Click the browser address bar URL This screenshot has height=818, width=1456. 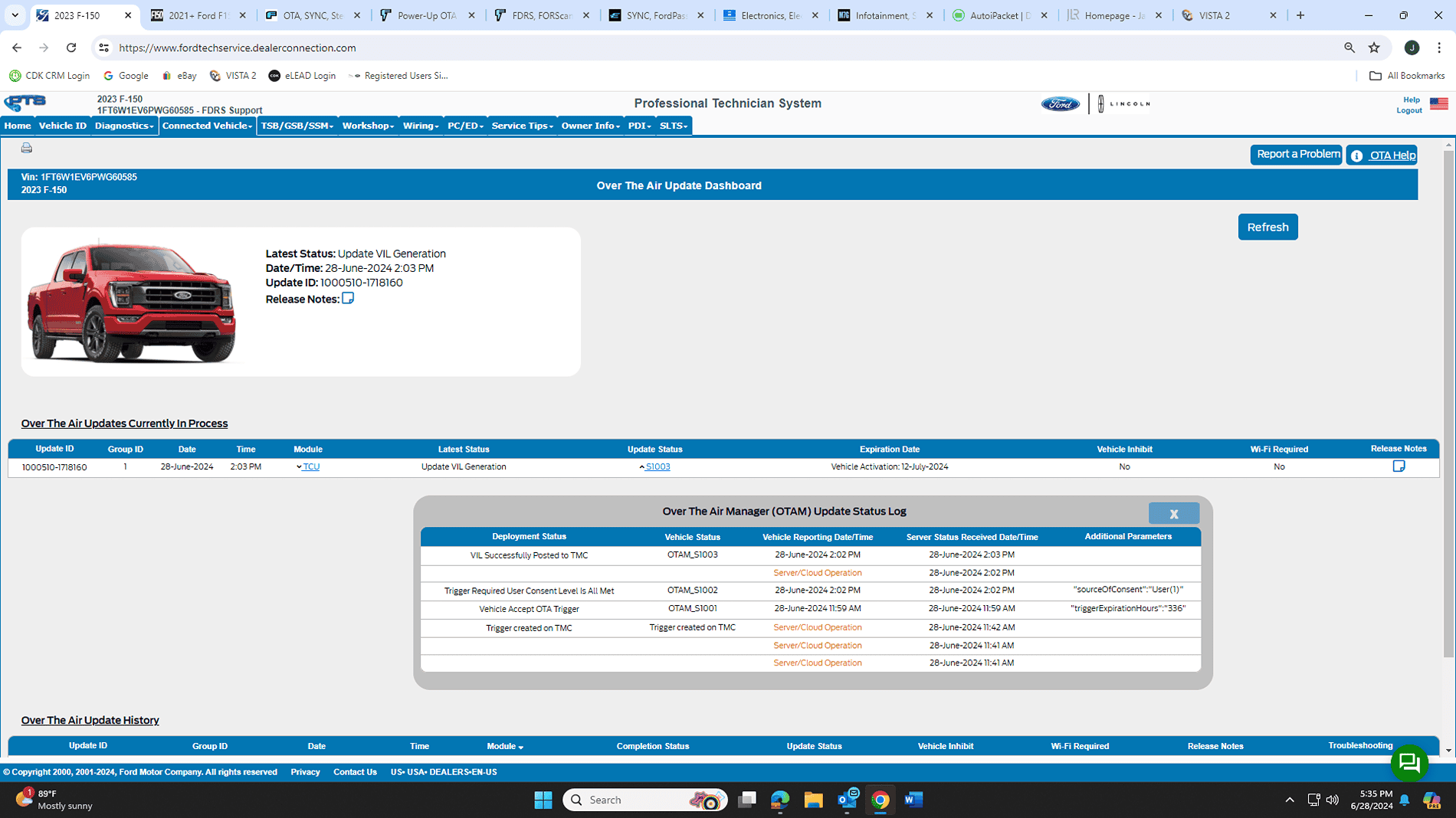tap(238, 47)
